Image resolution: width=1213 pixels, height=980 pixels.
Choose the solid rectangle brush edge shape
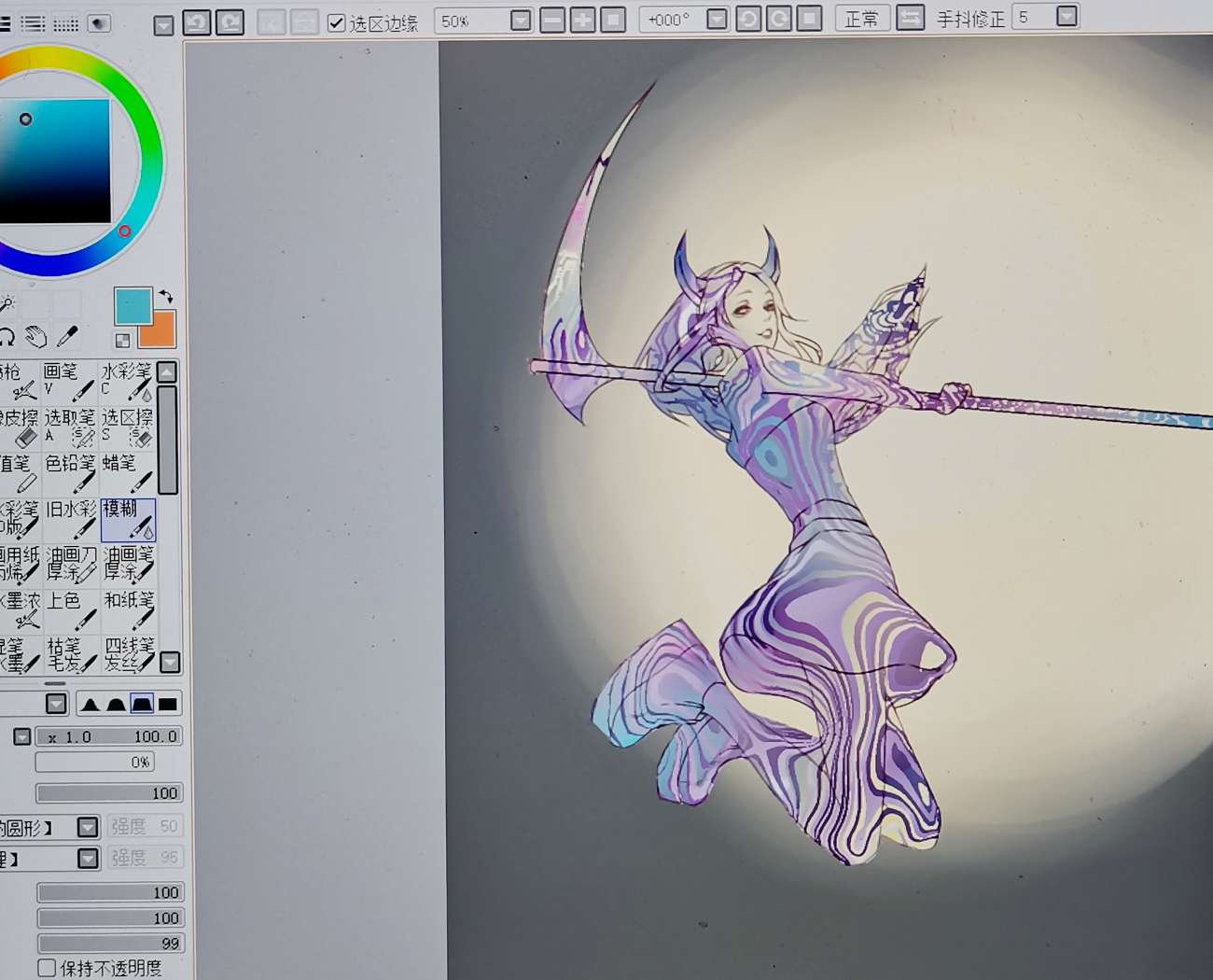pos(168,704)
